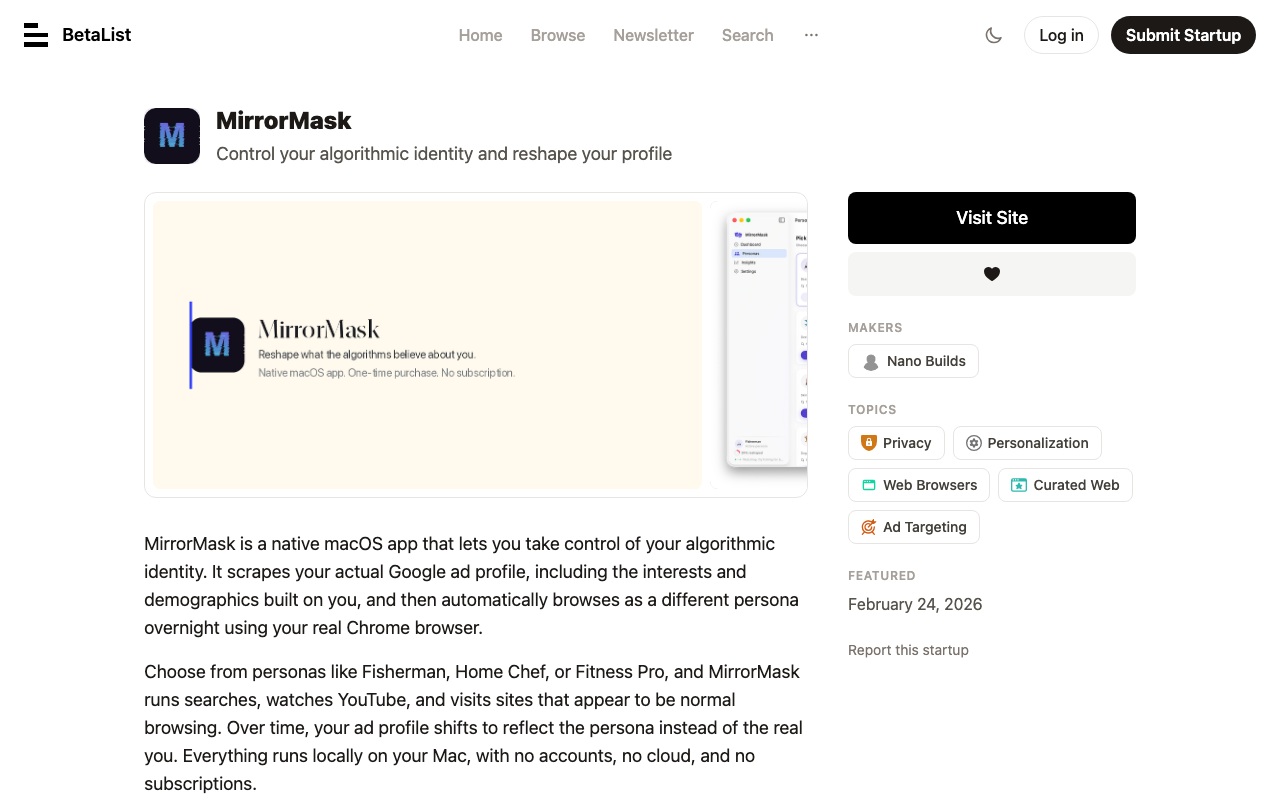The height and width of the screenshot is (800, 1280).
Task: Open the Browse navigation item
Action: click(558, 35)
